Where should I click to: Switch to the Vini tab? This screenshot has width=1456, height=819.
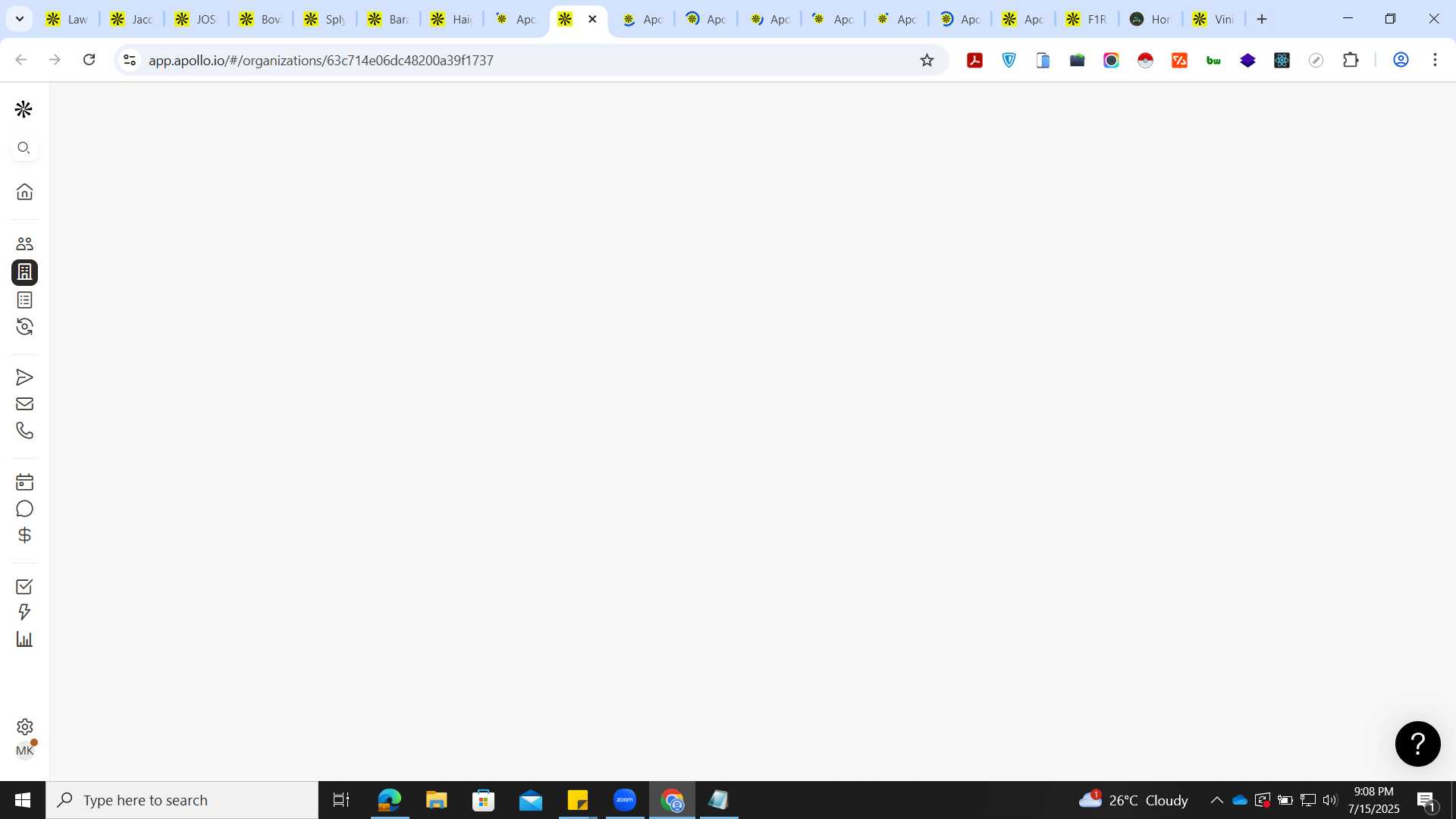(1214, 19)
